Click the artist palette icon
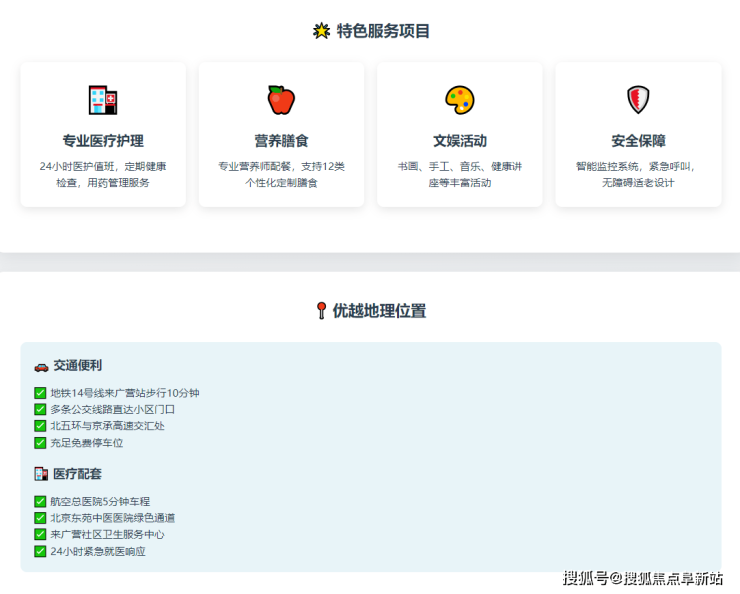The height and width of the screenshot is (594, 740). point(459,100)
